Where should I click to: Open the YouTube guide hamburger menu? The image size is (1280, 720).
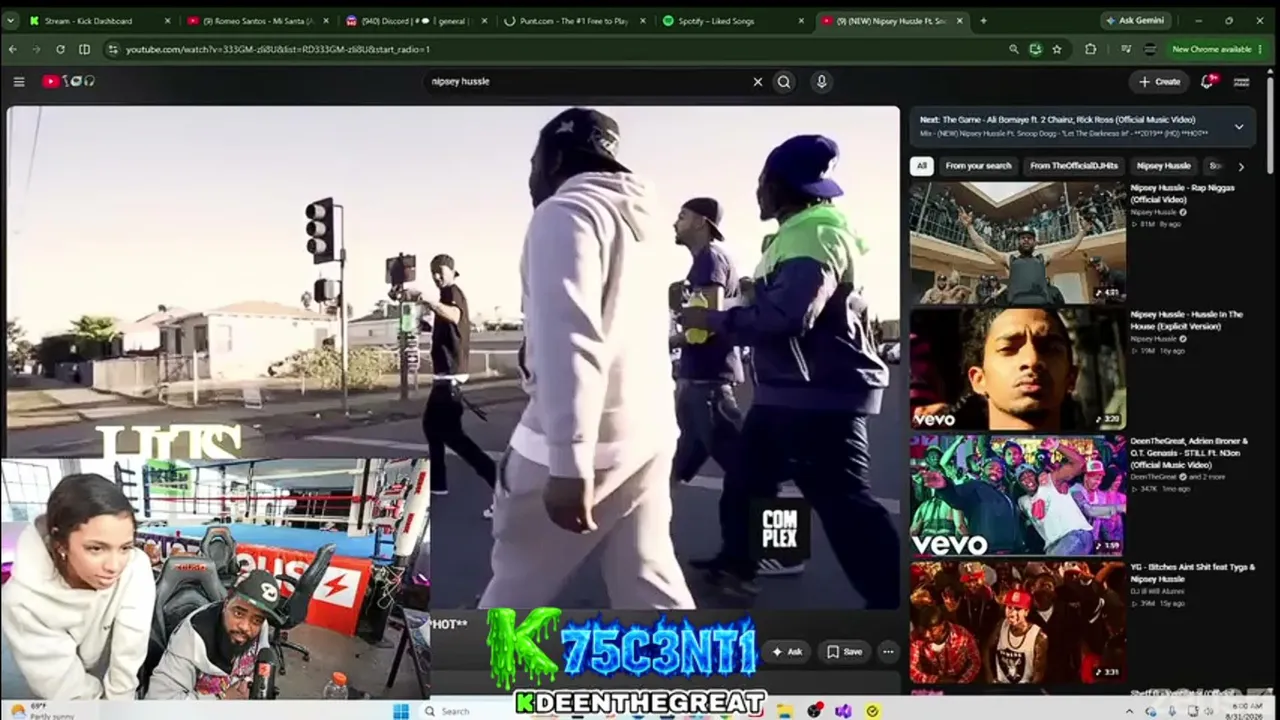coord(19,82)
